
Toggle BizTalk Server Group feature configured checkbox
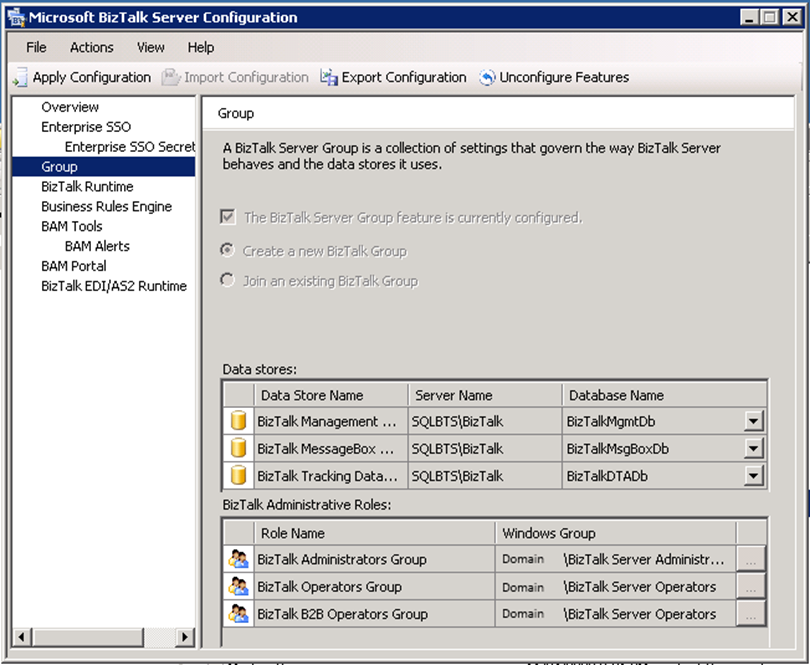228,216
